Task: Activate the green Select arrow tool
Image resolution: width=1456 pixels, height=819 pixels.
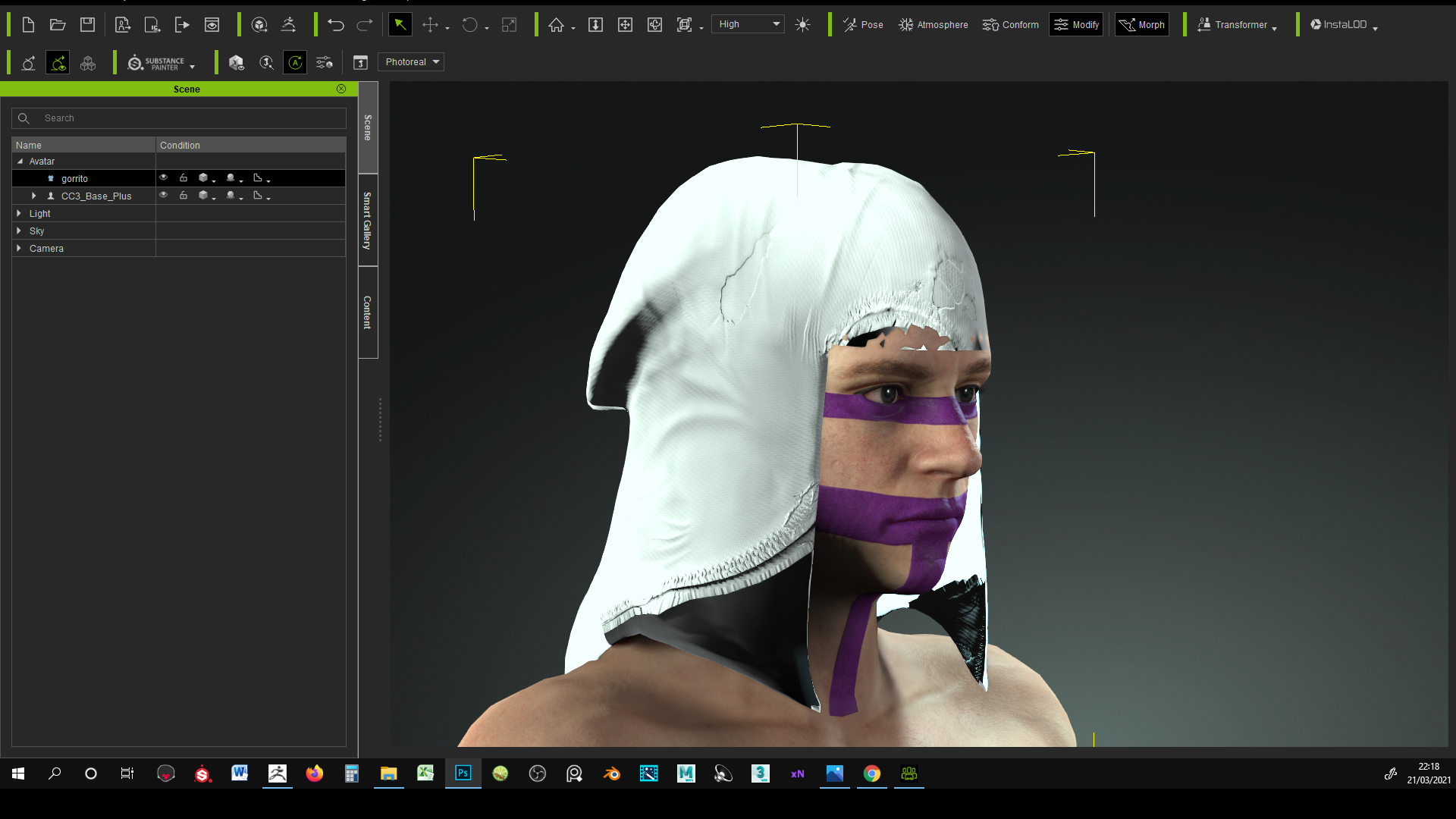Action: pos(400,25)
